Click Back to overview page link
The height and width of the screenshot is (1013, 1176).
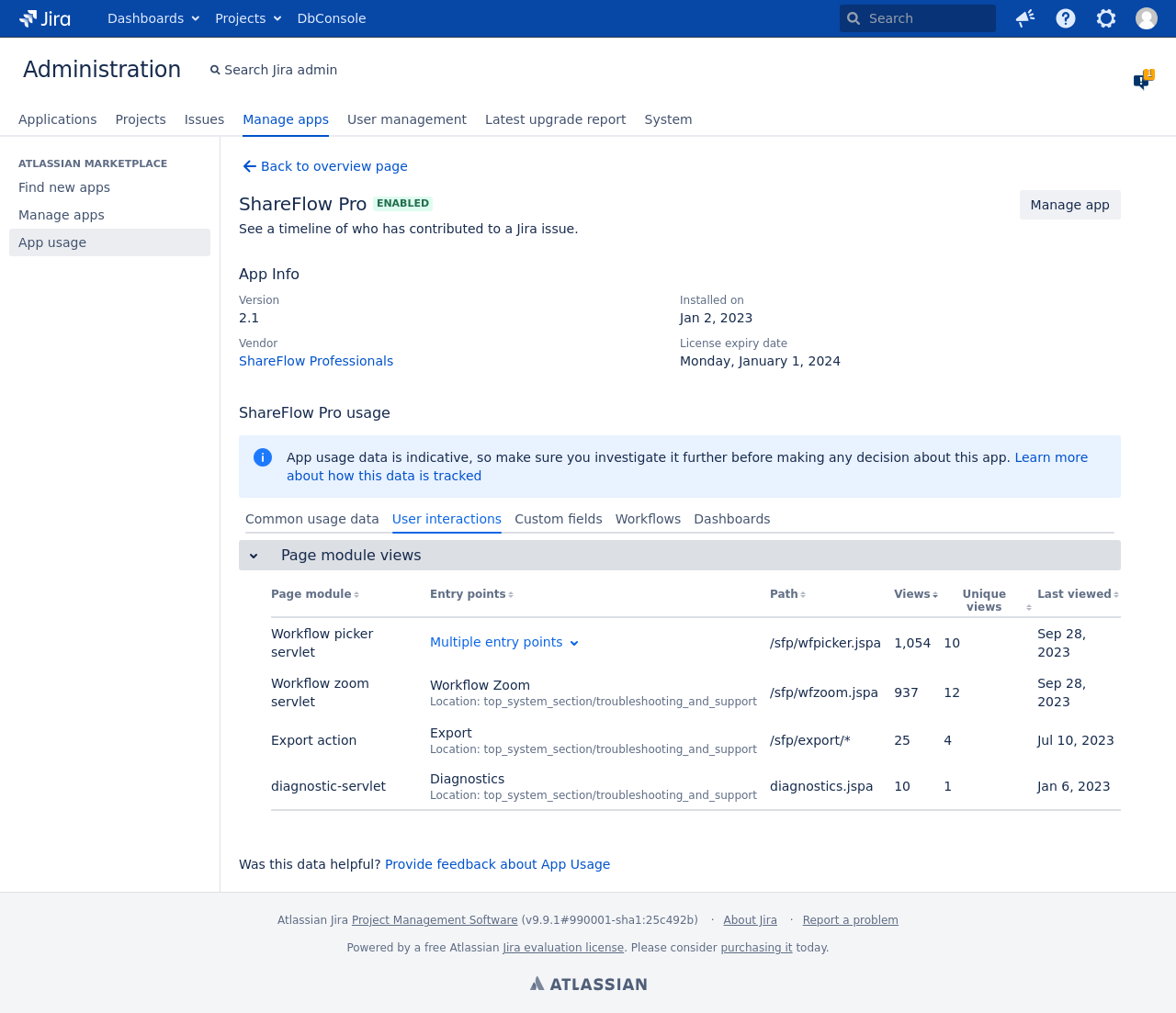pyautogui.click(x=334, y=166)
